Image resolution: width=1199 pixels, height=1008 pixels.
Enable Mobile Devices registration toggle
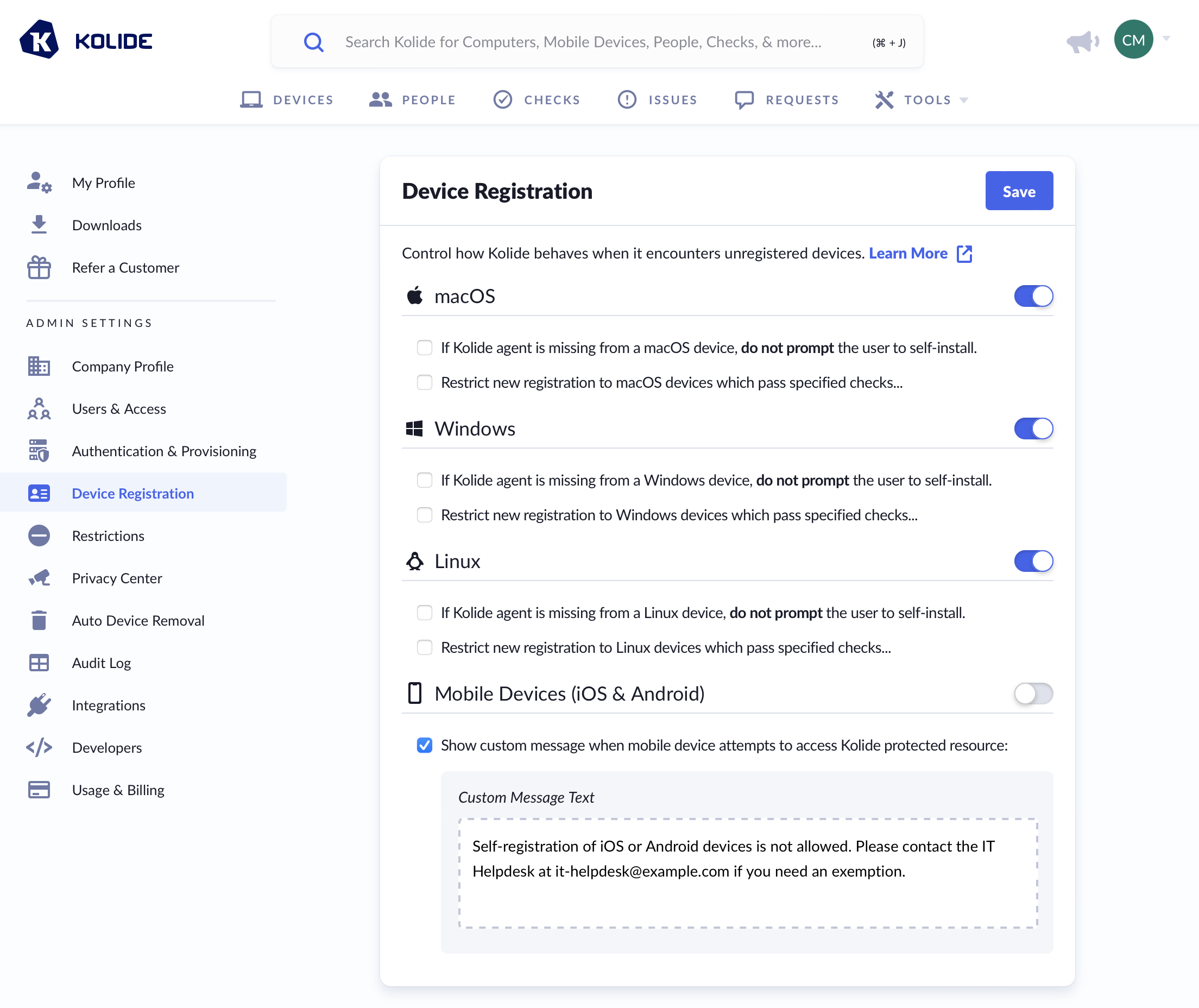[1033, 694]
